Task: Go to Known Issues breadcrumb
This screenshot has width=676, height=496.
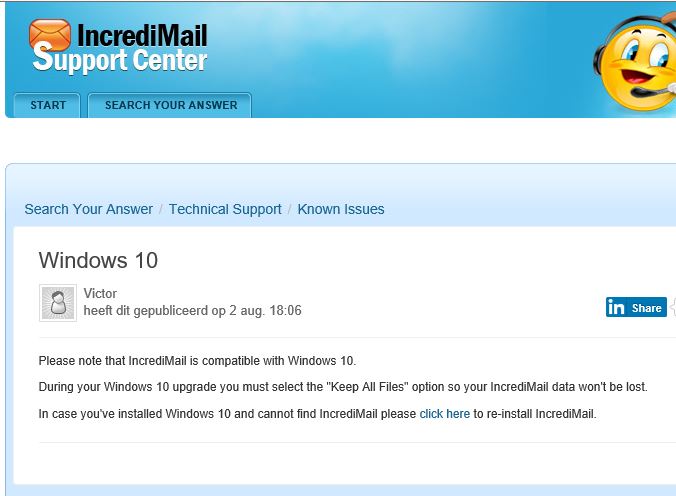Action: 341,209
